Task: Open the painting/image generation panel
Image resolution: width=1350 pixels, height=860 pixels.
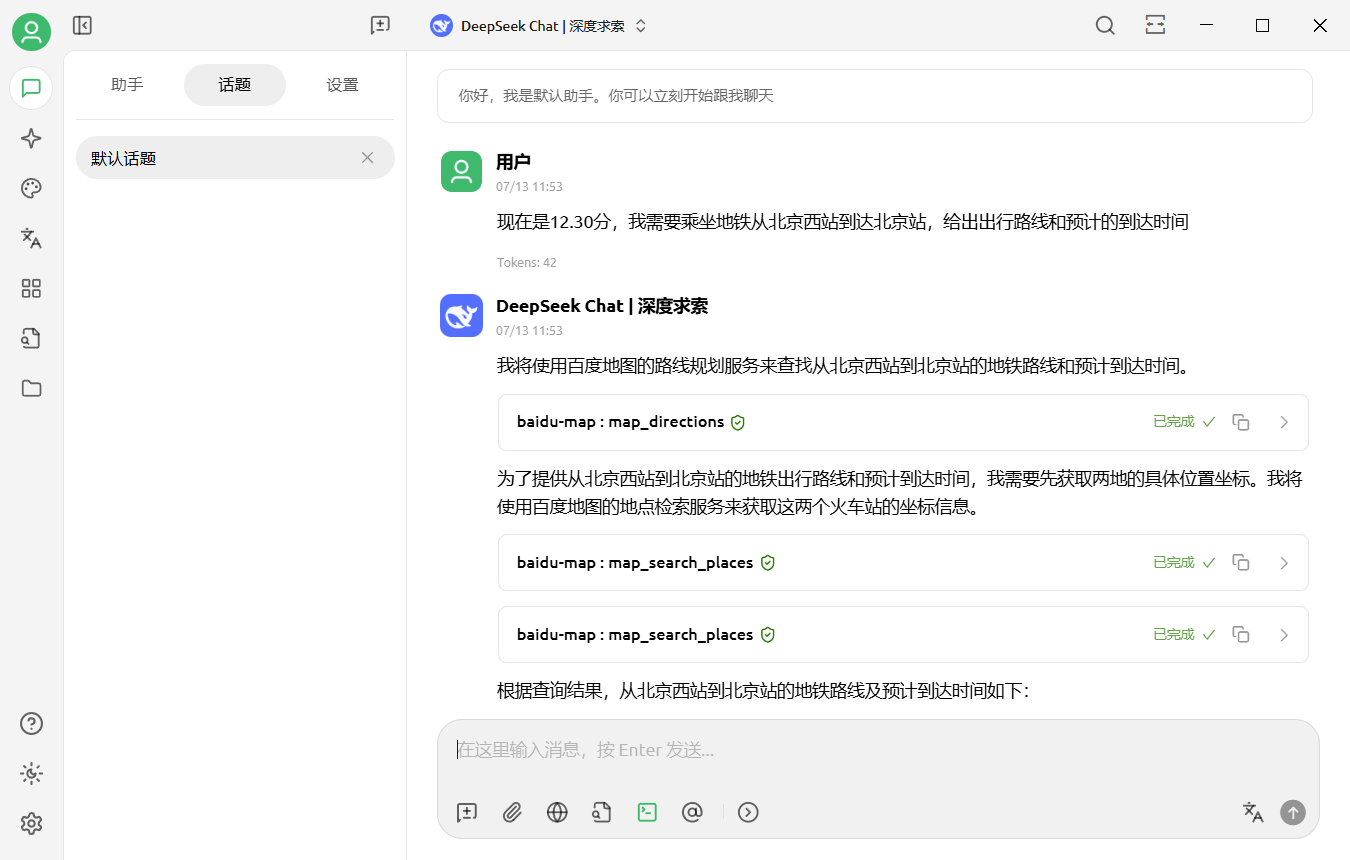Action: coord(31,188)
